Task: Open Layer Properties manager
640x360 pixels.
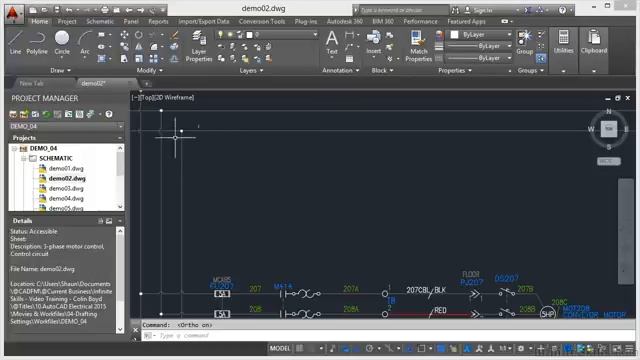Action: coord(199,46)
